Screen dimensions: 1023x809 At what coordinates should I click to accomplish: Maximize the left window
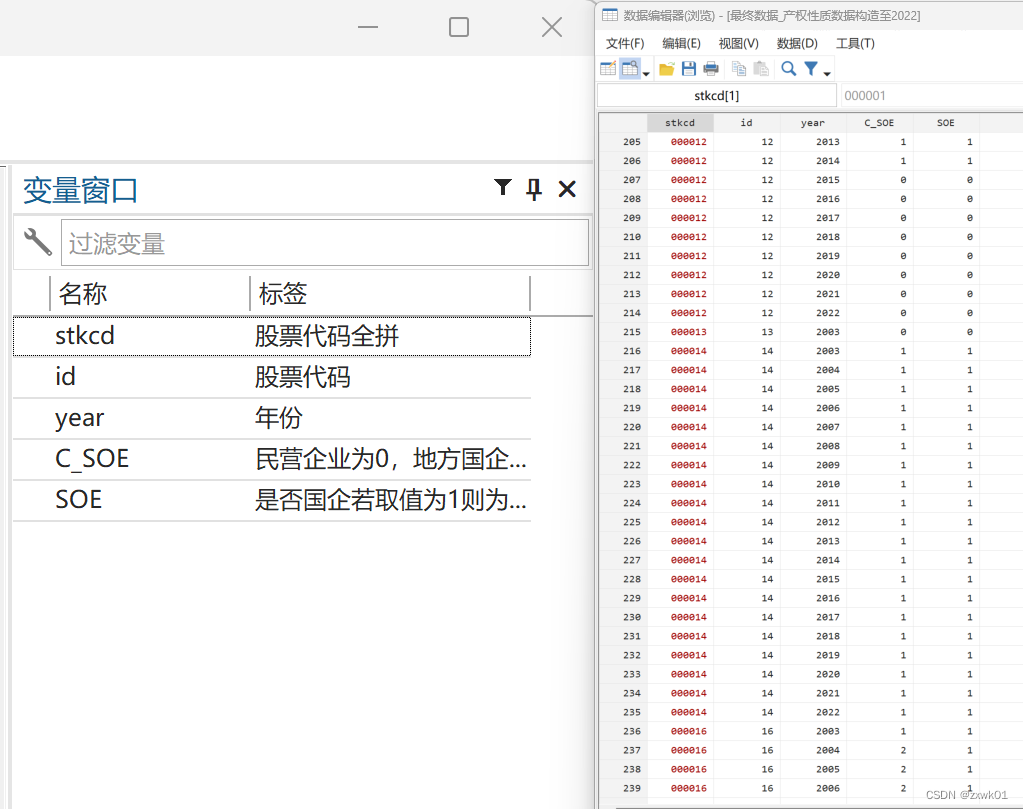point(459,27)
